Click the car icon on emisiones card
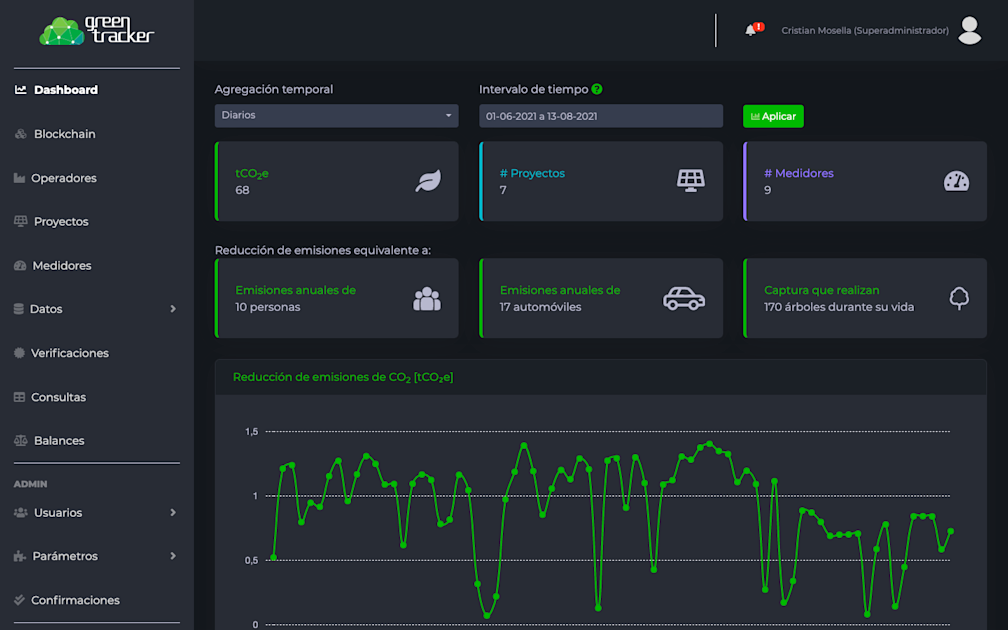This screenshot has height=630, width=1008. 684,297
